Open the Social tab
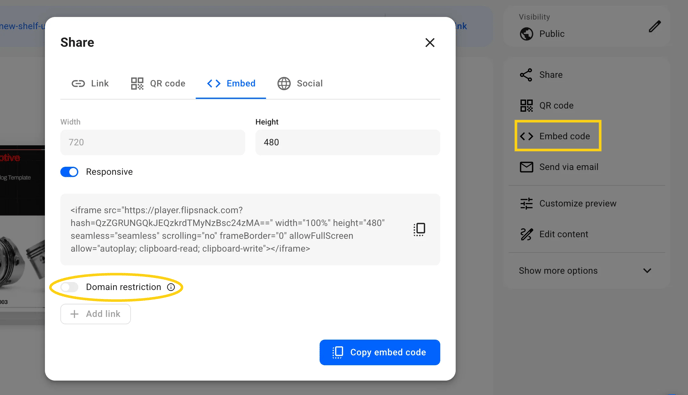The image size is (688, 395). click(x=300, y=83)
